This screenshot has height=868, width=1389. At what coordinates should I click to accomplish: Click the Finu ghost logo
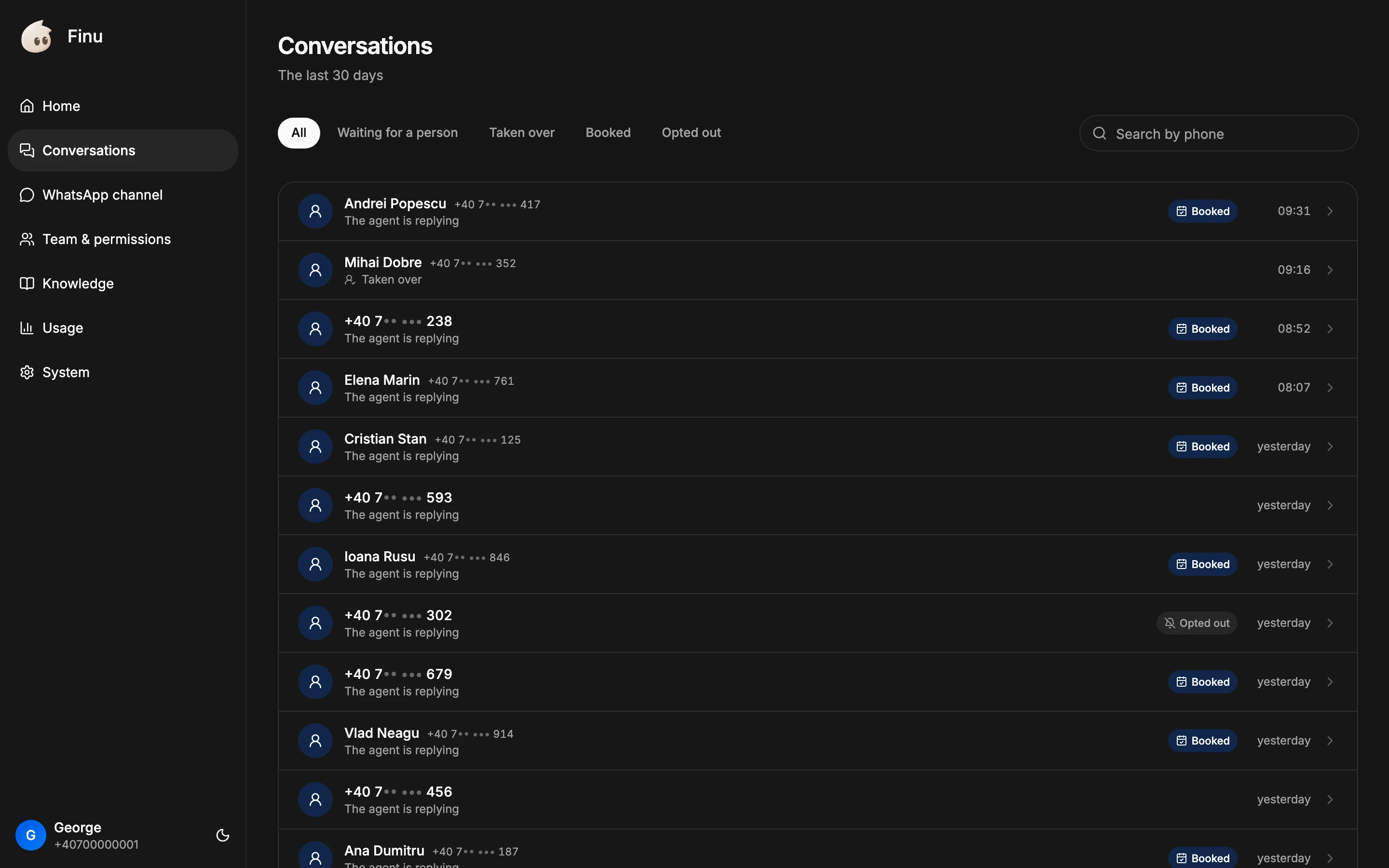click(x=37, y=36)
